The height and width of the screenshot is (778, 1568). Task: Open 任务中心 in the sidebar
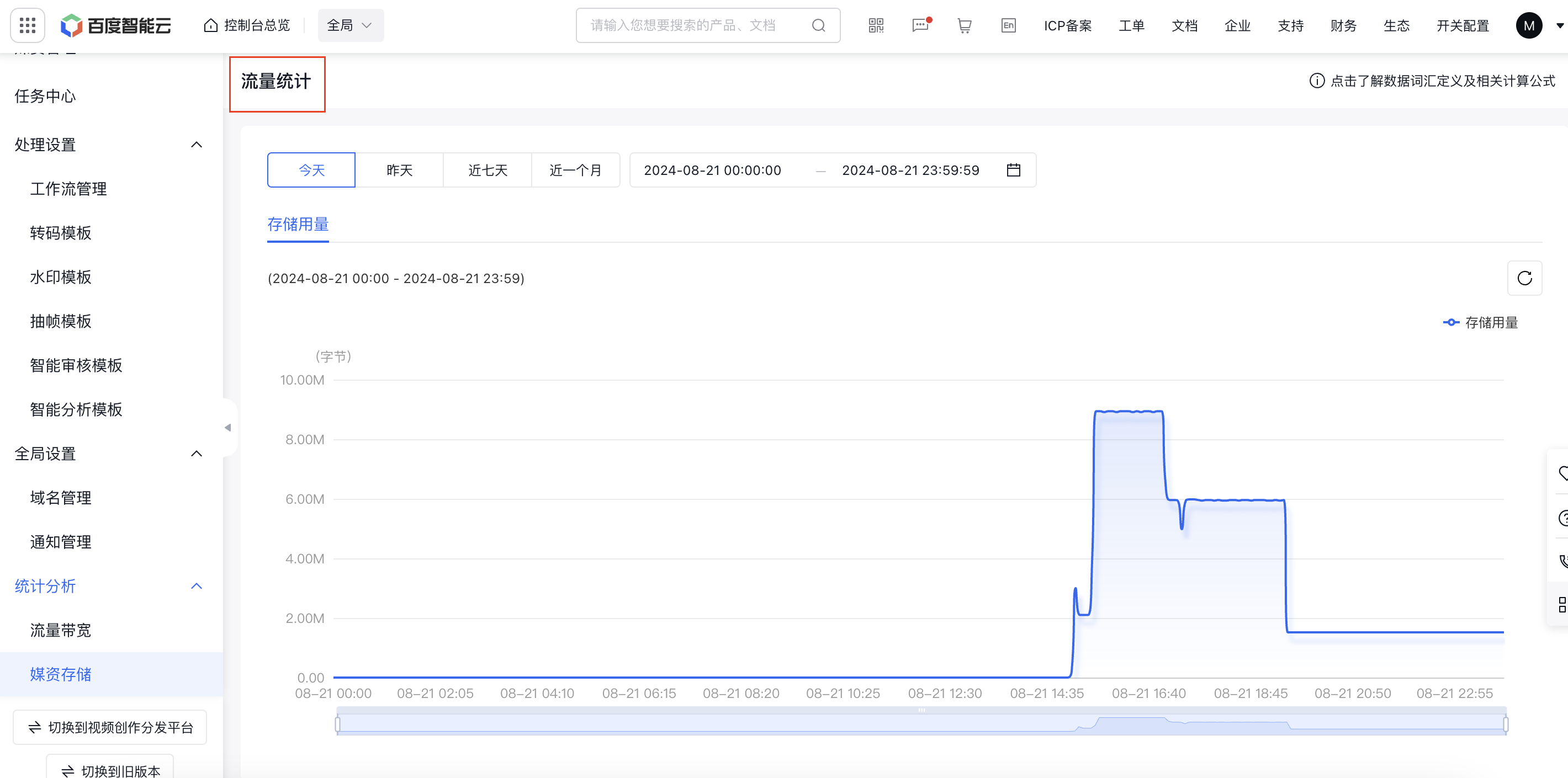[45, 96]
